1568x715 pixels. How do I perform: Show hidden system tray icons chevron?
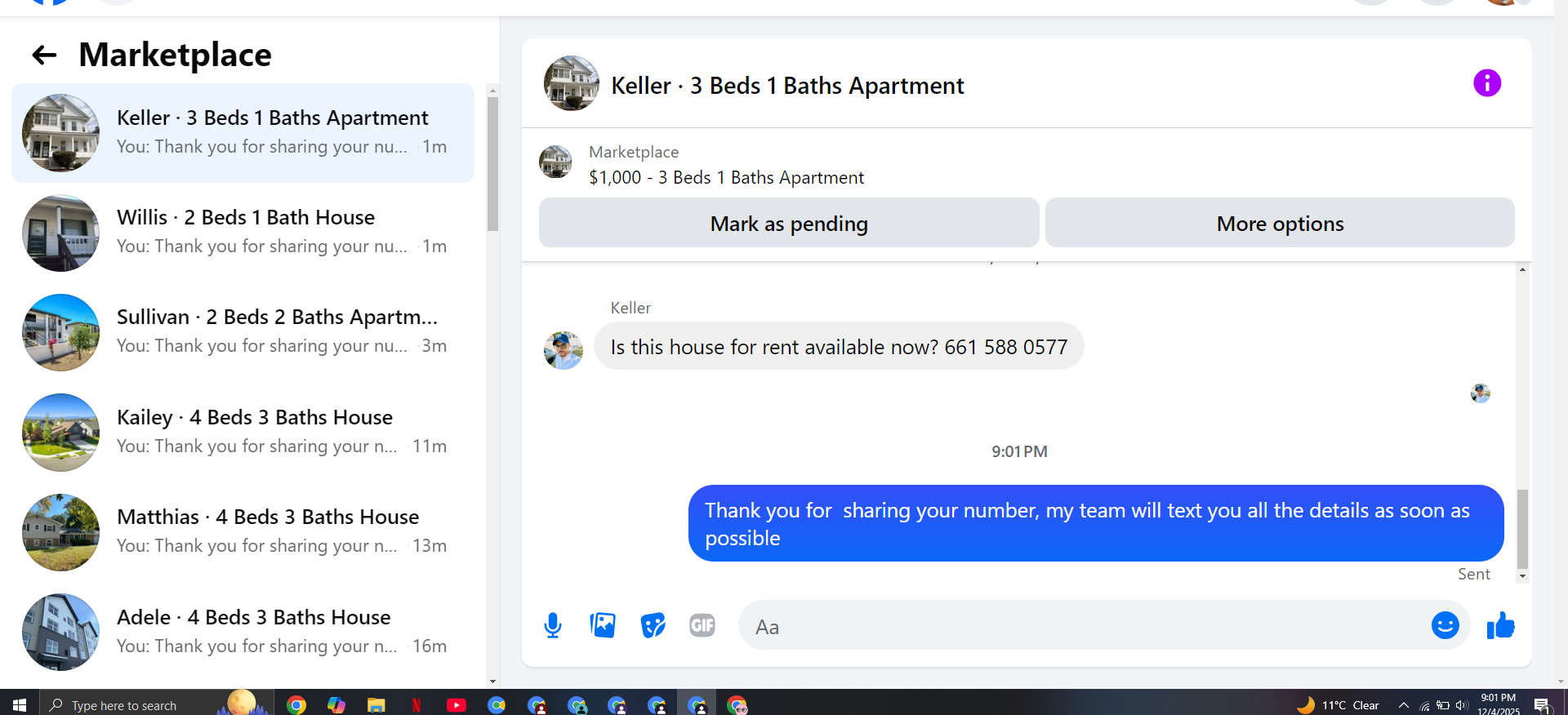(x=1403, y=705)
